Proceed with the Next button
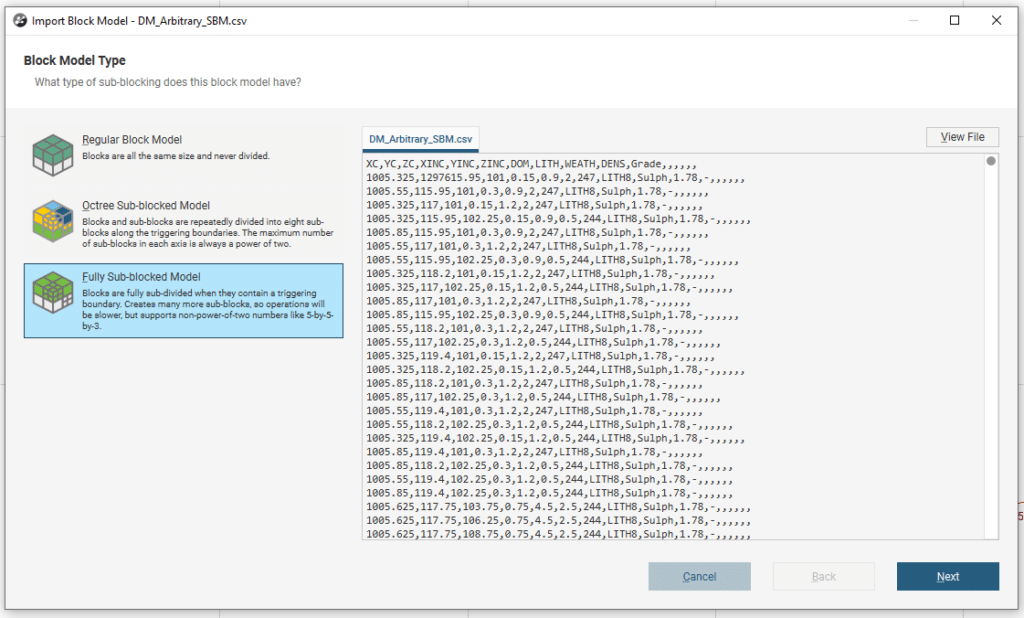Viewport: 1024px width, 618px height. click(x=947, y=576)
